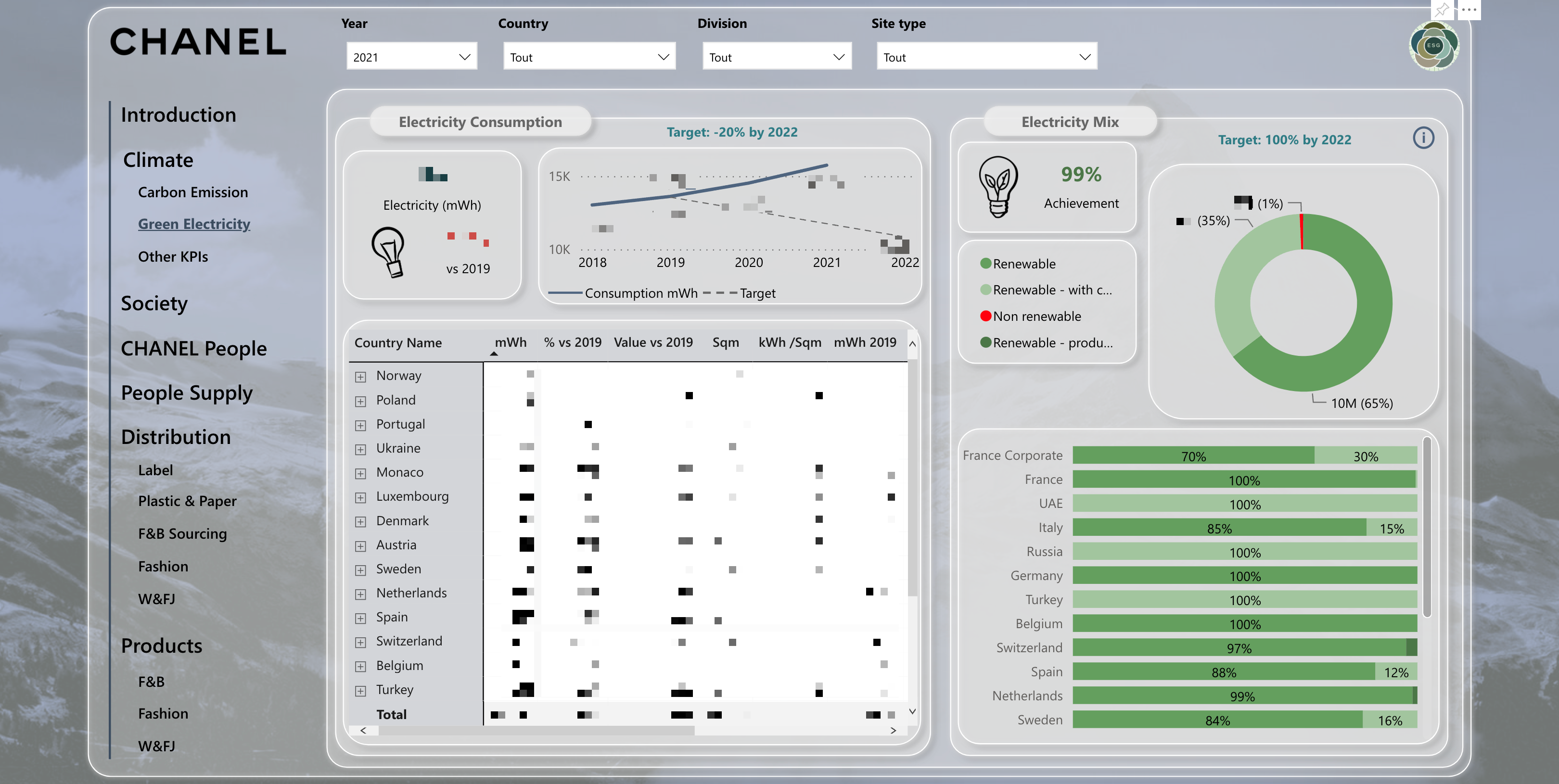Toggle Renewable - with c... legend entry

pos(1052,291)
